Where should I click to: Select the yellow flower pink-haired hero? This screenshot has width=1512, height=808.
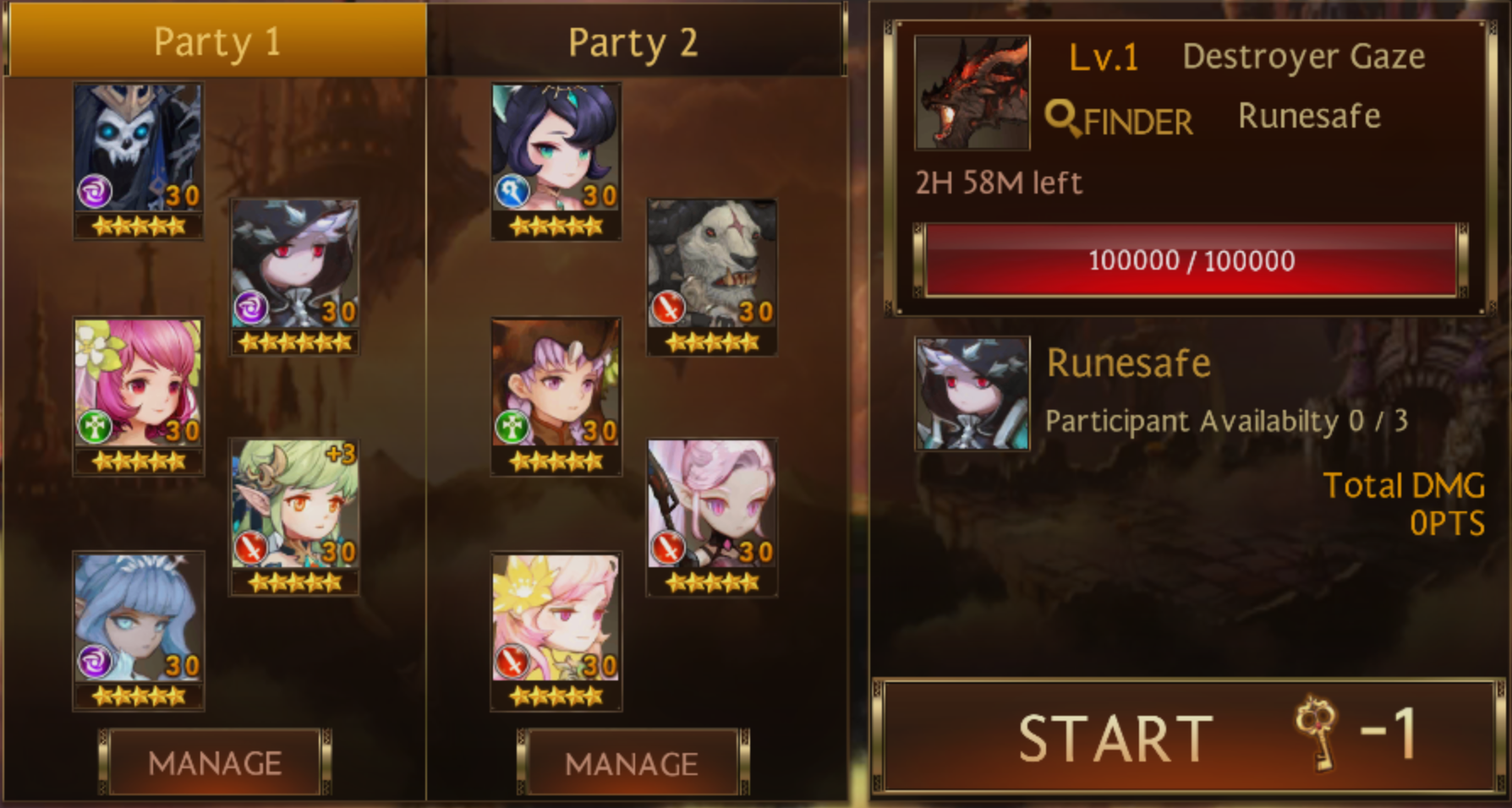[x=556, y=631]
